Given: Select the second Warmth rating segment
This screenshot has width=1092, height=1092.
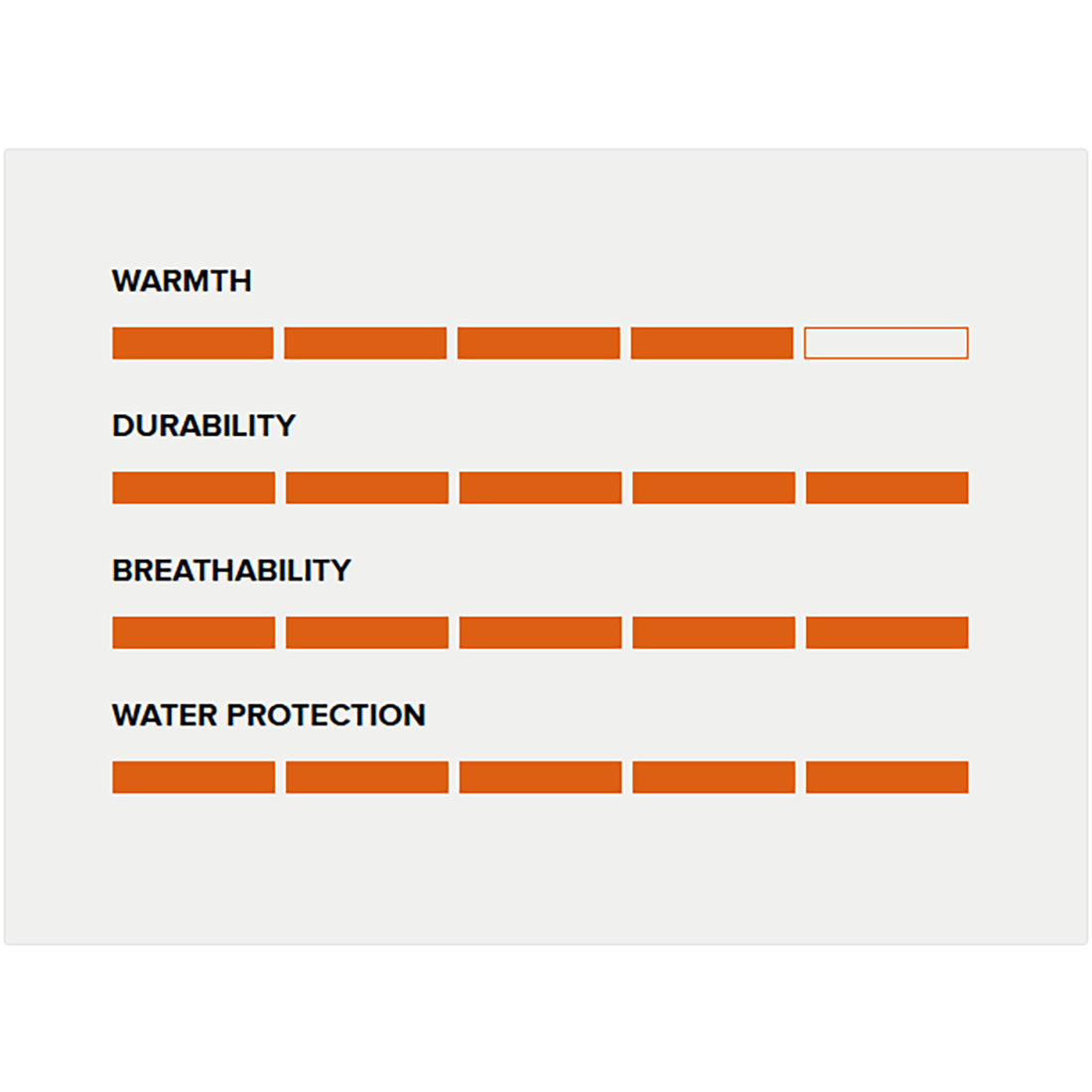Looking at the screenshot, I should pyautogui.click(x=365, y=342).
